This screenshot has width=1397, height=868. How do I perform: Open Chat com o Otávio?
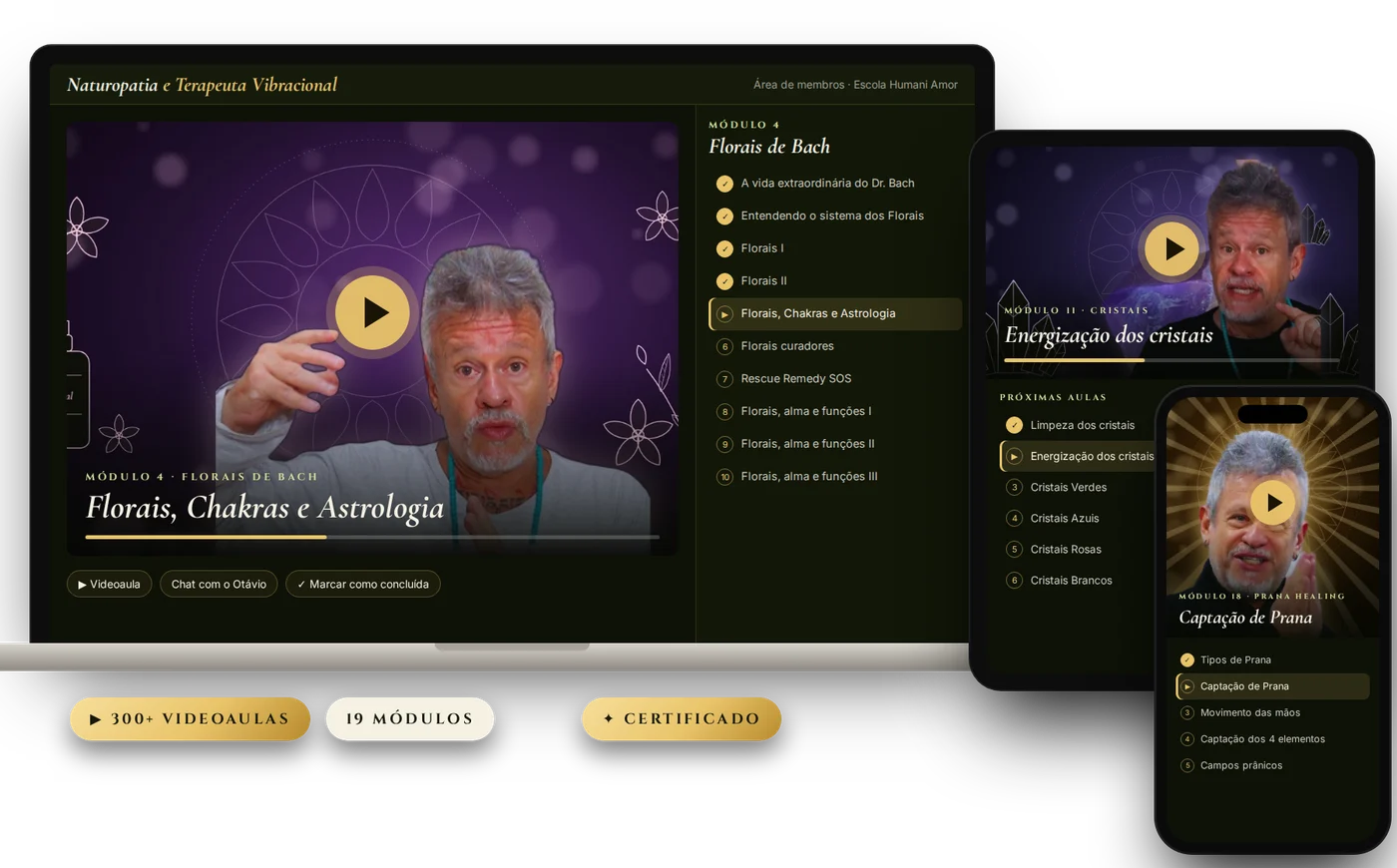click(219, 584)
